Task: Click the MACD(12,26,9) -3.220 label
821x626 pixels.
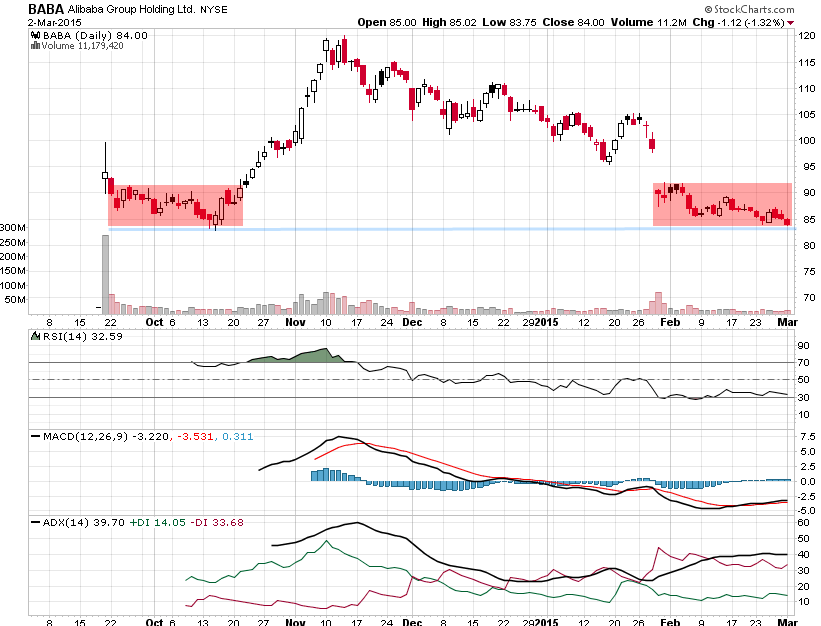Action: tap(106, 436)
